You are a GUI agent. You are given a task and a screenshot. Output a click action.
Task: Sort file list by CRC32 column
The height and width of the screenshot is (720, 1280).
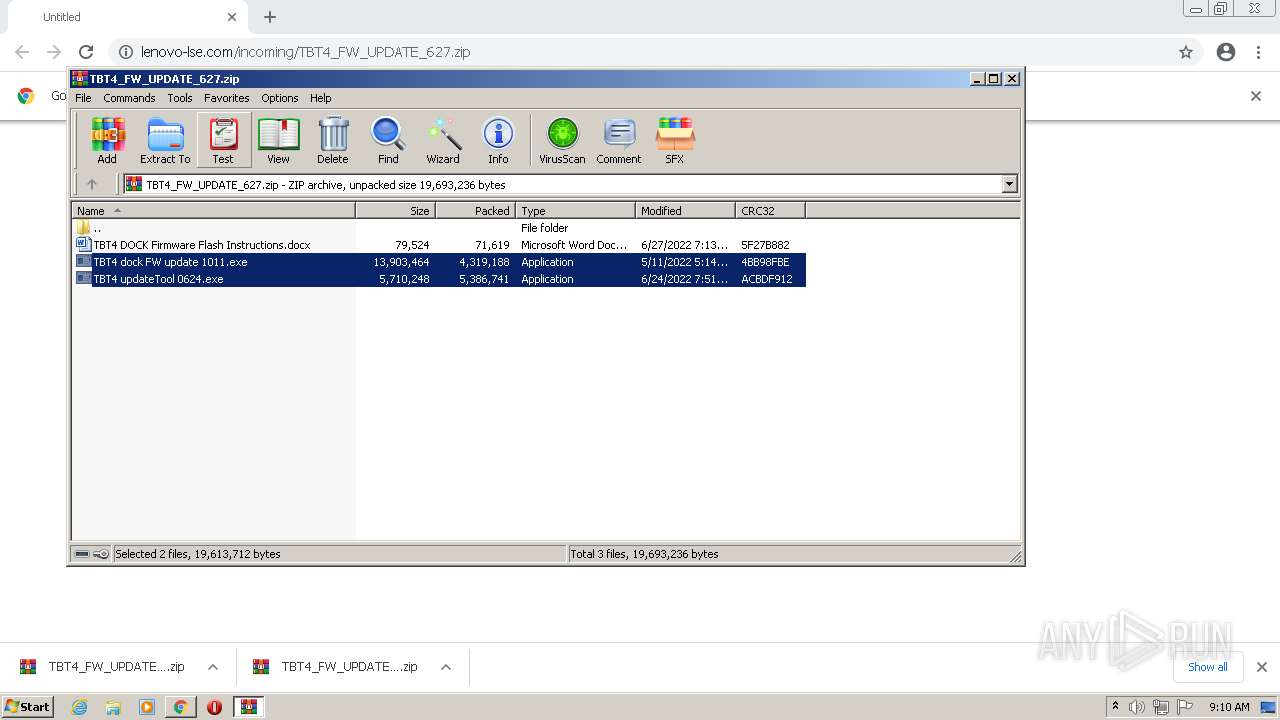[x=770, y=211]
